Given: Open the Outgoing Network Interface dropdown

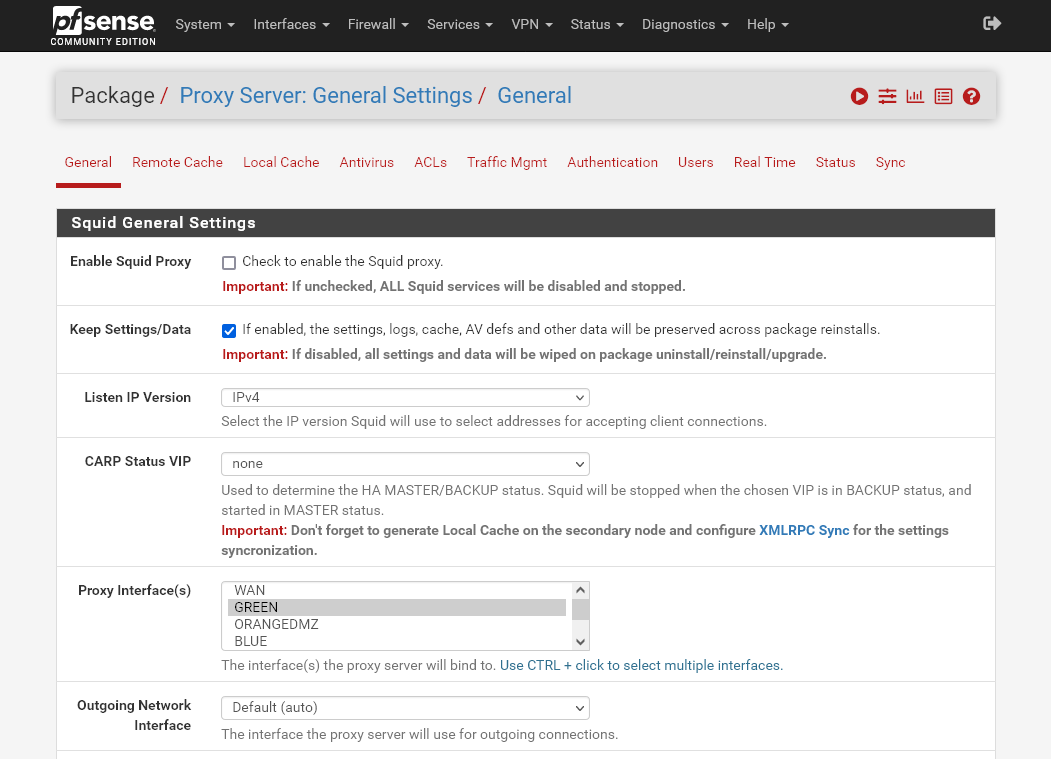Looking at the screenshot, I should click(405, 707).
